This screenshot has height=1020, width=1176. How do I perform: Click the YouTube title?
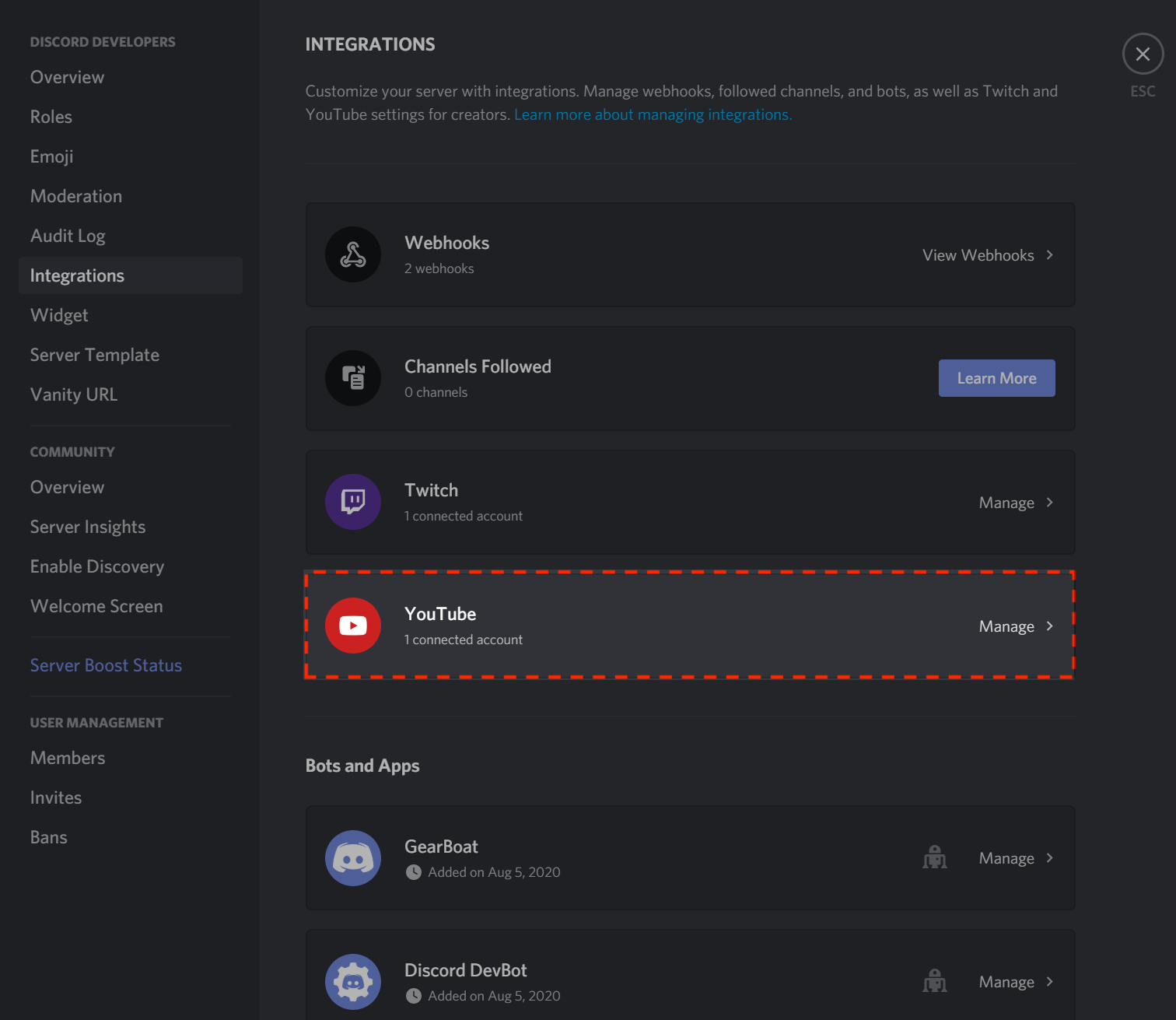(440, 614)
